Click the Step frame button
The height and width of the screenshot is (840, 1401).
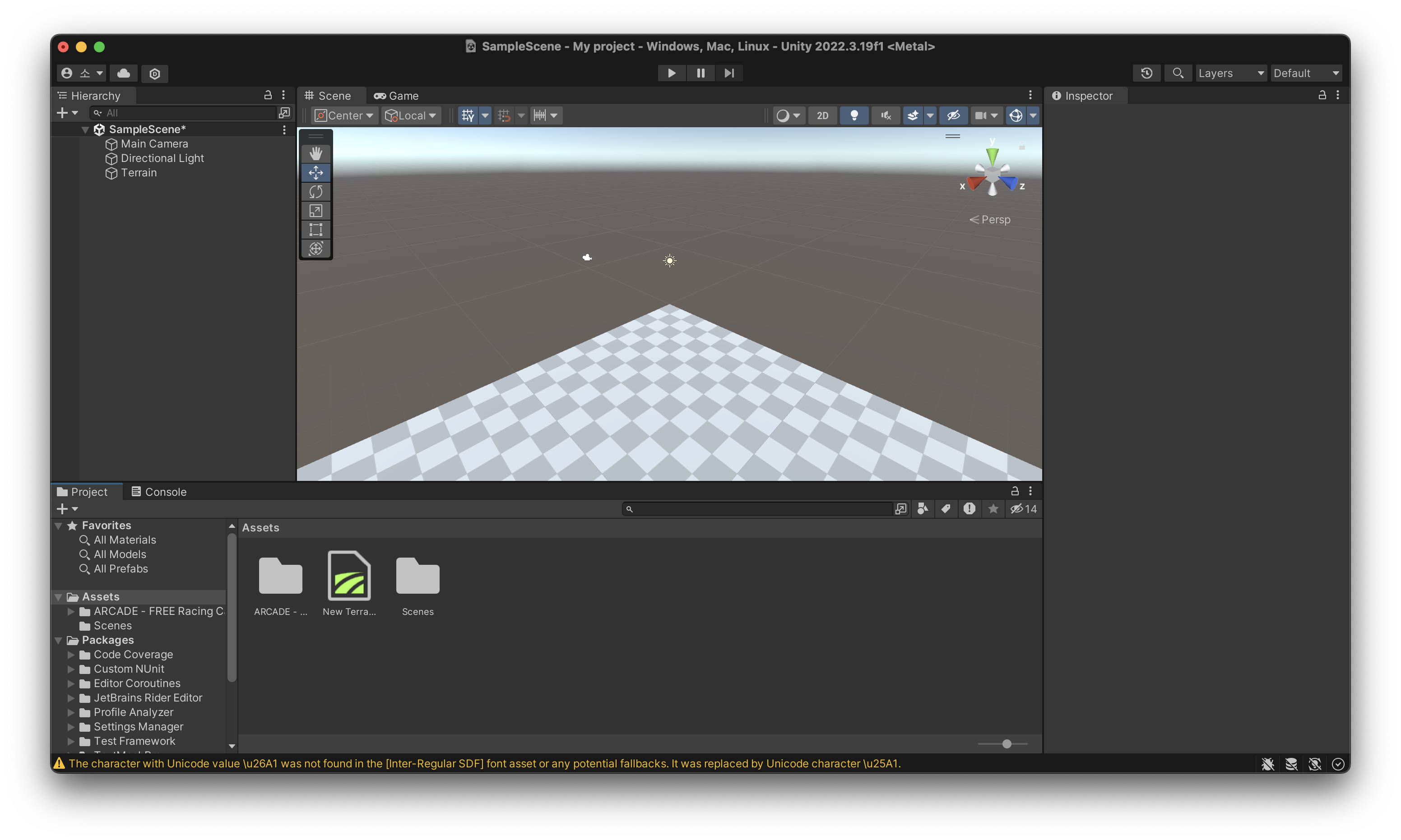click(729, 73)
